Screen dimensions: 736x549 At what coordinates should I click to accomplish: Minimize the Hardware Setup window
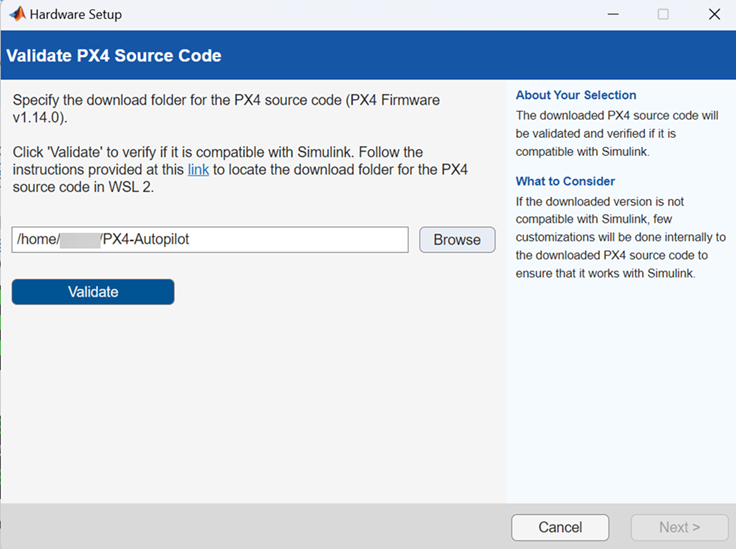point(612,15)
